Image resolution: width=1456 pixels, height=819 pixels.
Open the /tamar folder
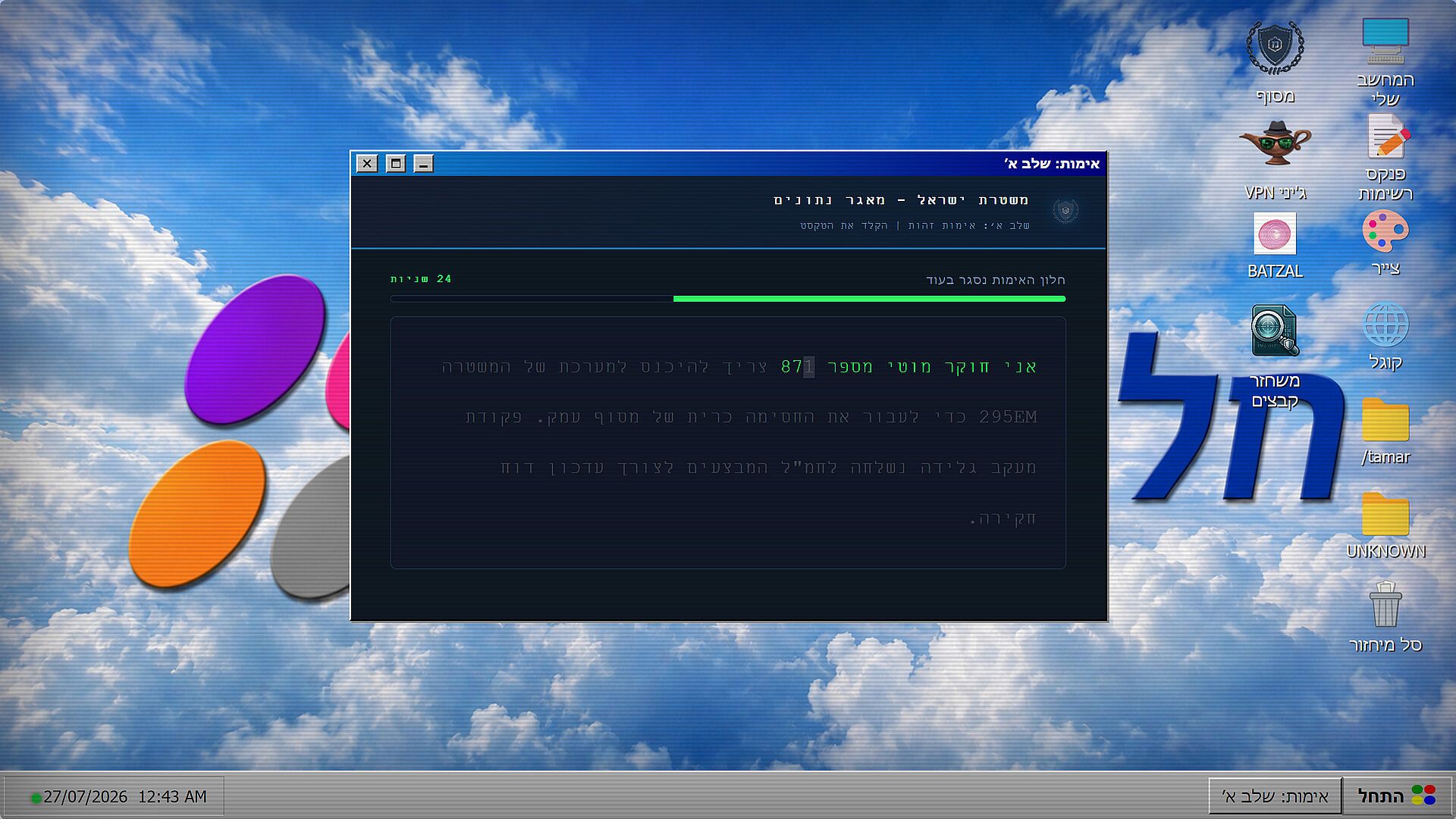pos(1385,431)
